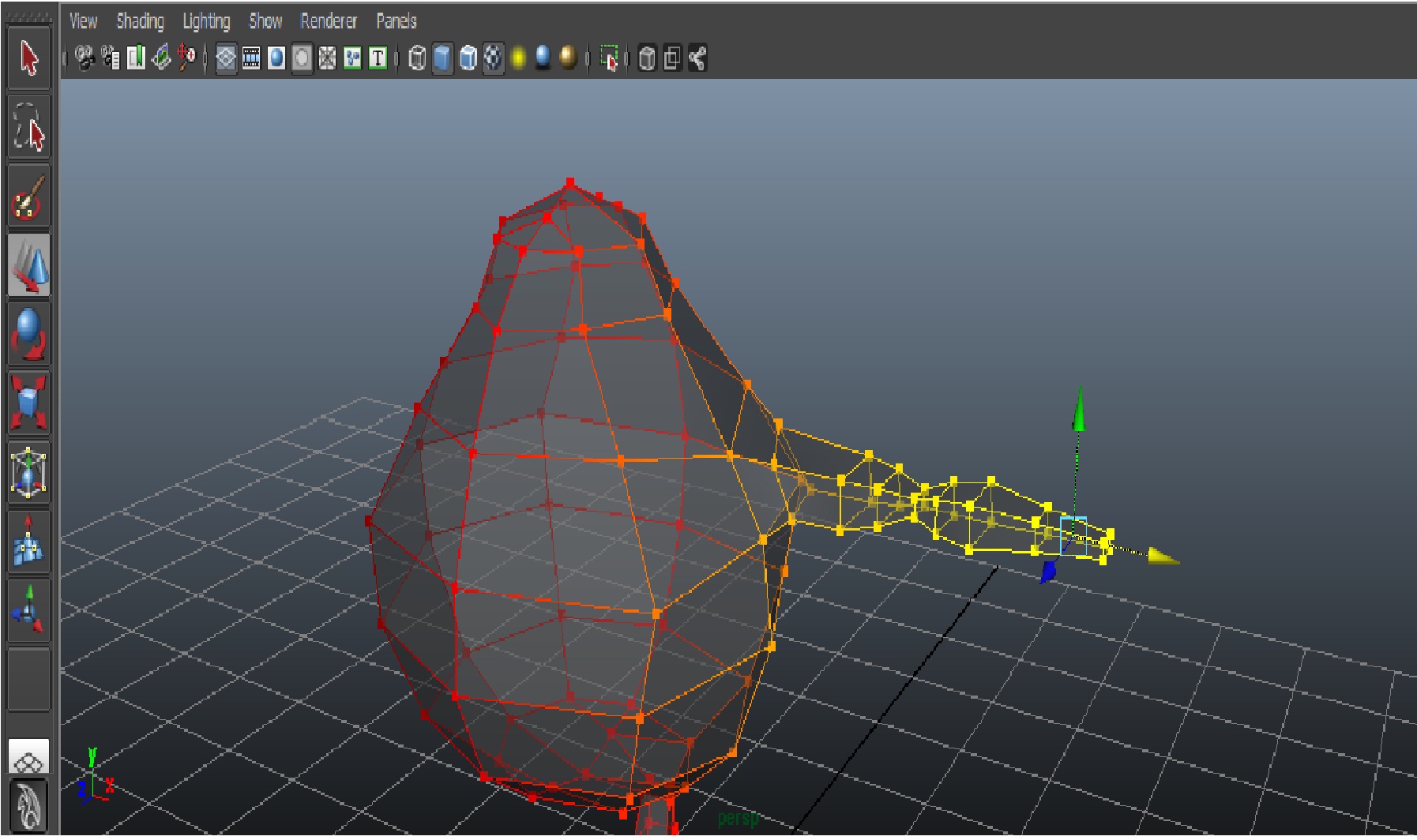Pick the Paint Selection brush tool
1417x840 pixels.
[29, 196]
